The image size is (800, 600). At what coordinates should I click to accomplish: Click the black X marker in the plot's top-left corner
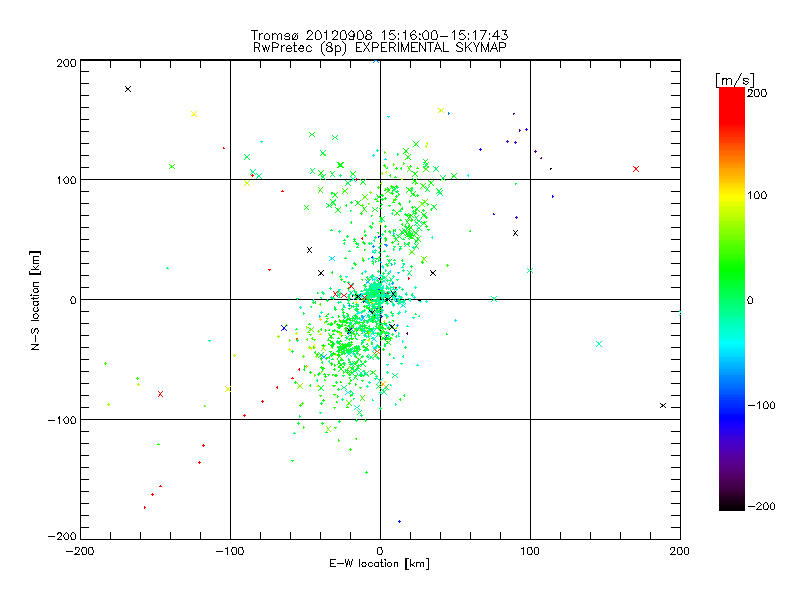click(x=128, y=89)
